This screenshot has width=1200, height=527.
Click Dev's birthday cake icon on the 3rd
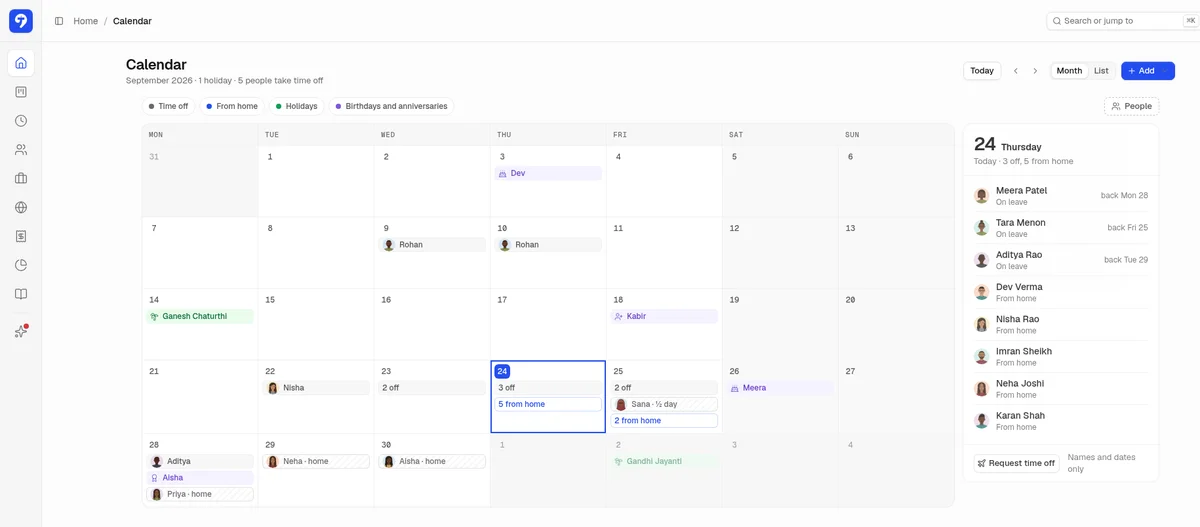pos(503,174)
